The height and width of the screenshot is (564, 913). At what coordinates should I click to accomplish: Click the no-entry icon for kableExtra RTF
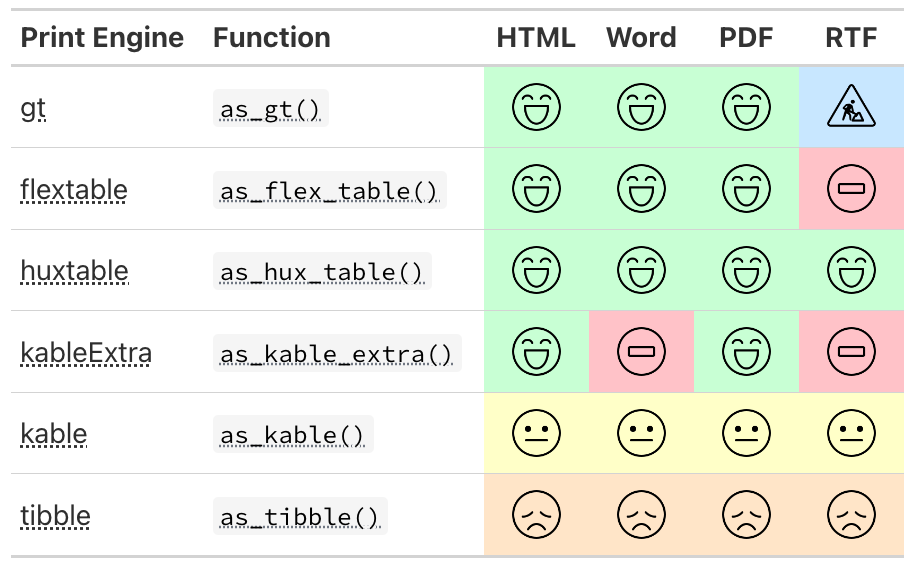(851, 351)
